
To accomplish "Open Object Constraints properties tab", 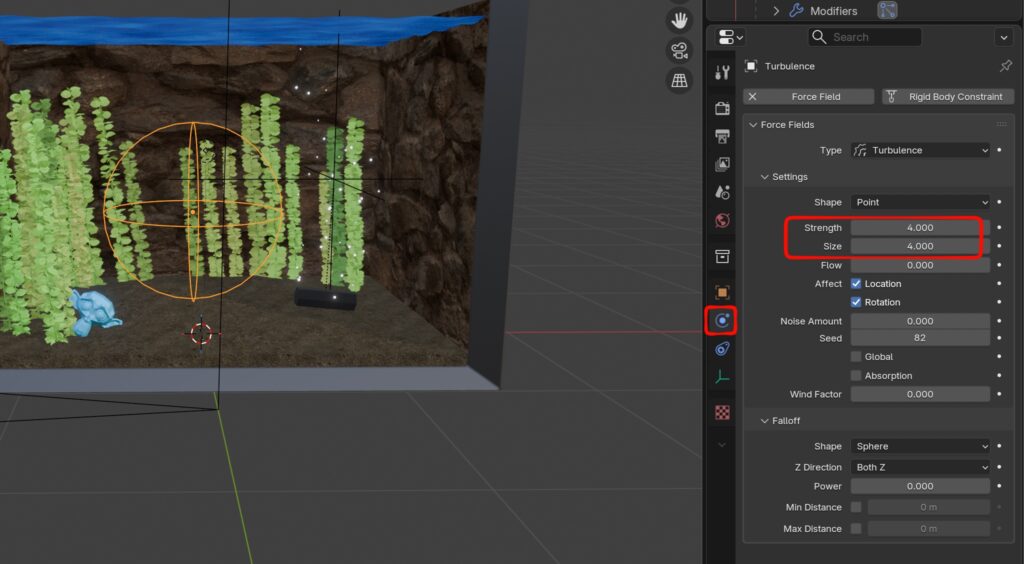I will point(722,349).
